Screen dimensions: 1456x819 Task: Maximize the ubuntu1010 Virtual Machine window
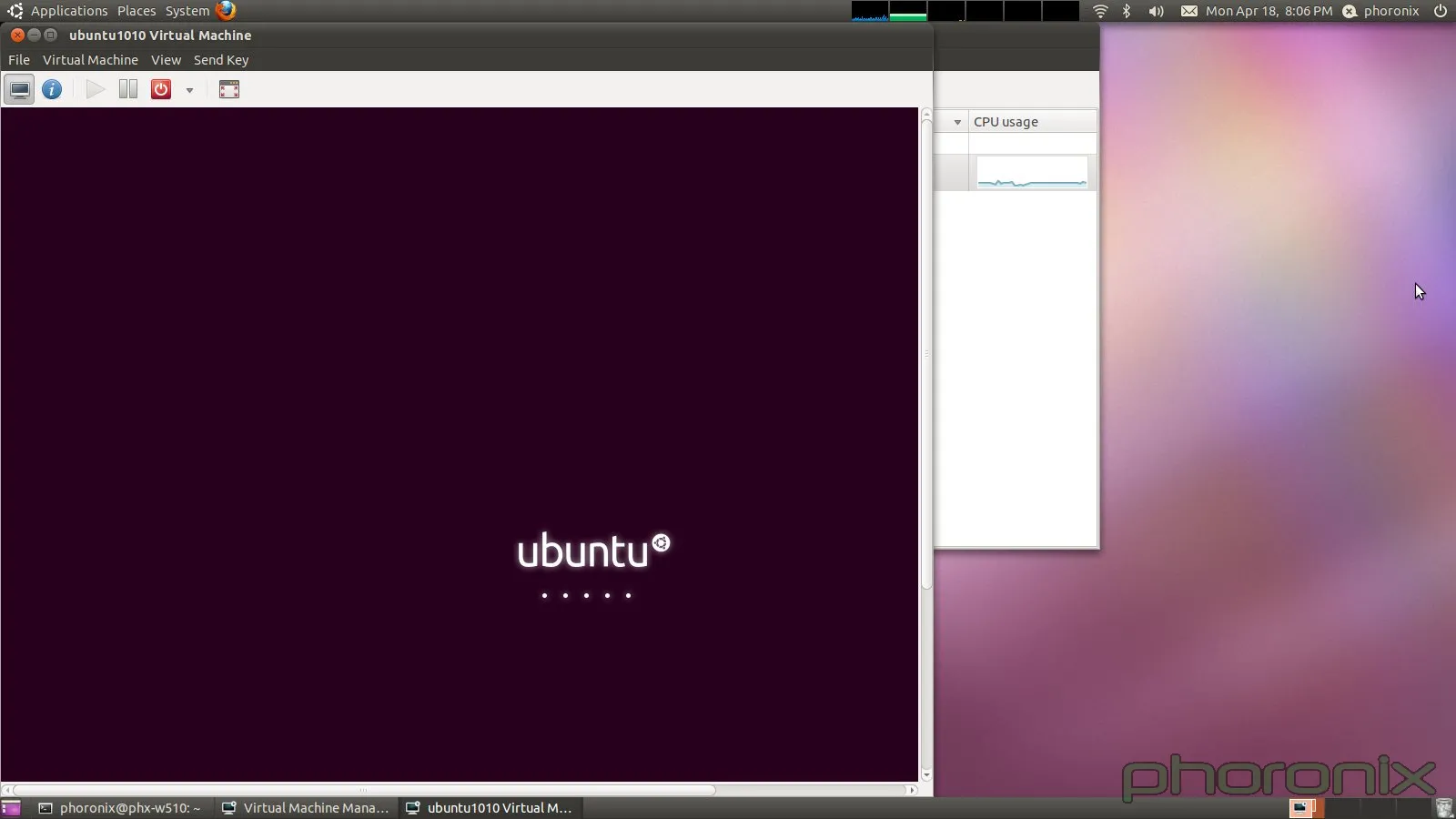click(50, 35)
